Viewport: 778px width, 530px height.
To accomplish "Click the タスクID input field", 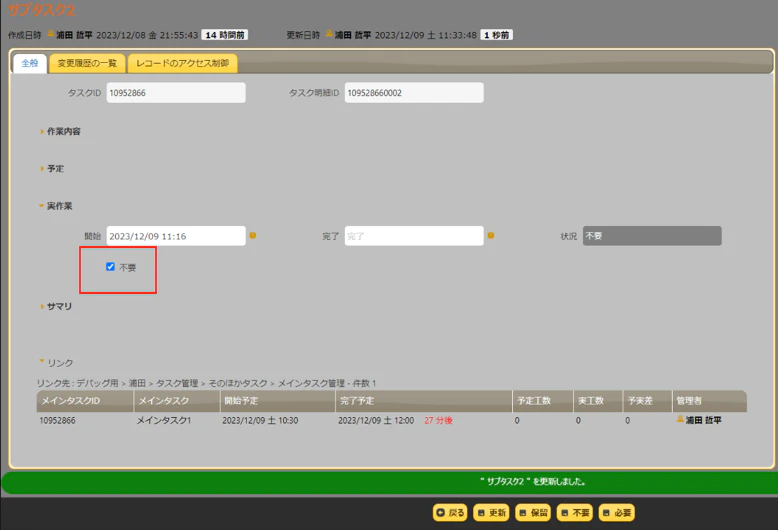I will (x=176, y=93).
